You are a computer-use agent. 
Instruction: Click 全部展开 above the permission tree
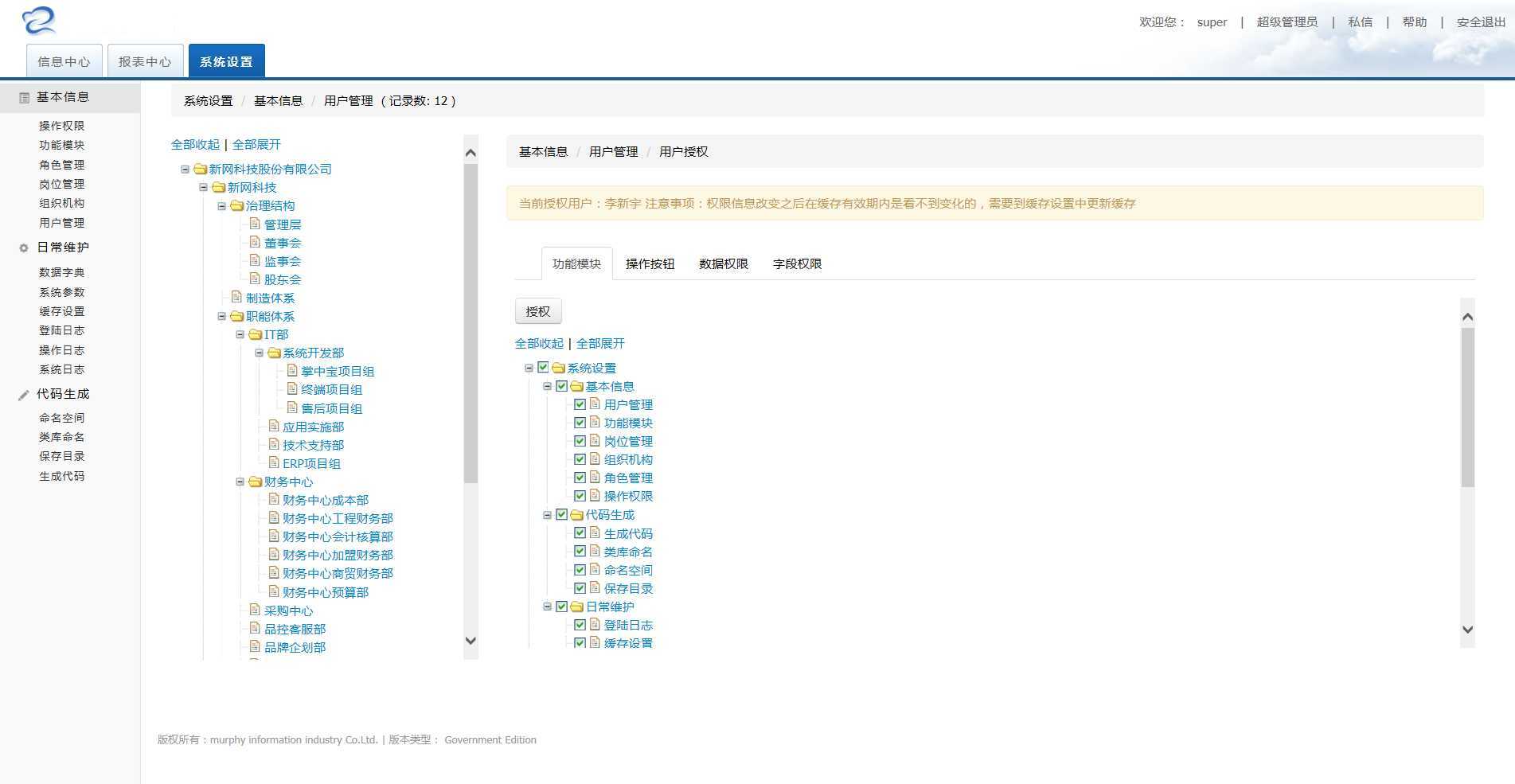(600, 343)
